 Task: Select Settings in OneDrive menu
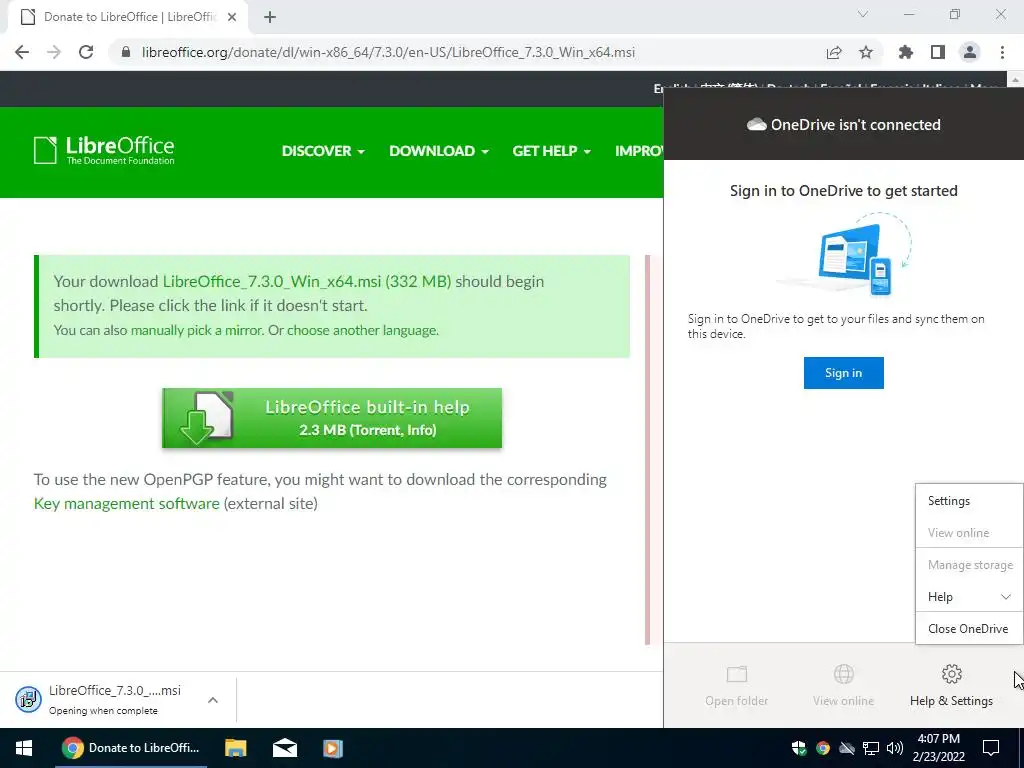(969, 501)
